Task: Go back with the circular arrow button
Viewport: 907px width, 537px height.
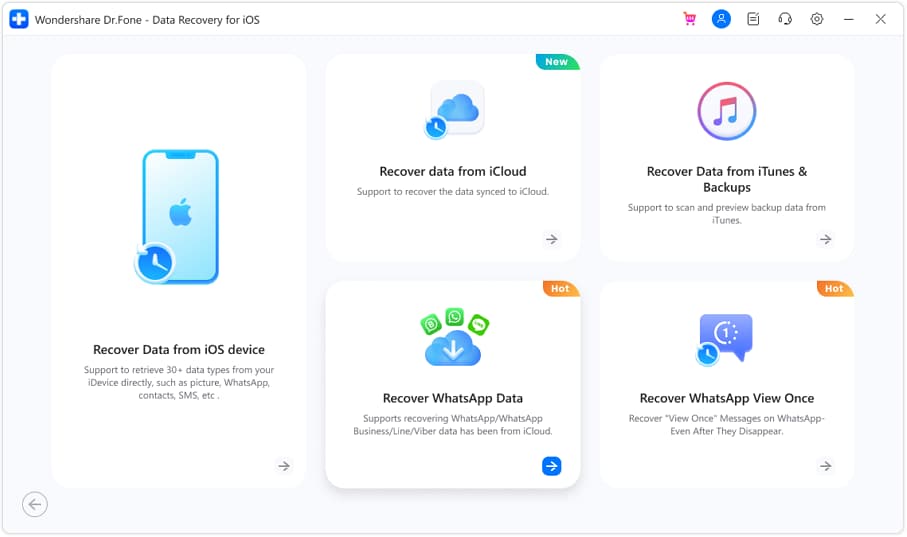Action: (35, 505)
